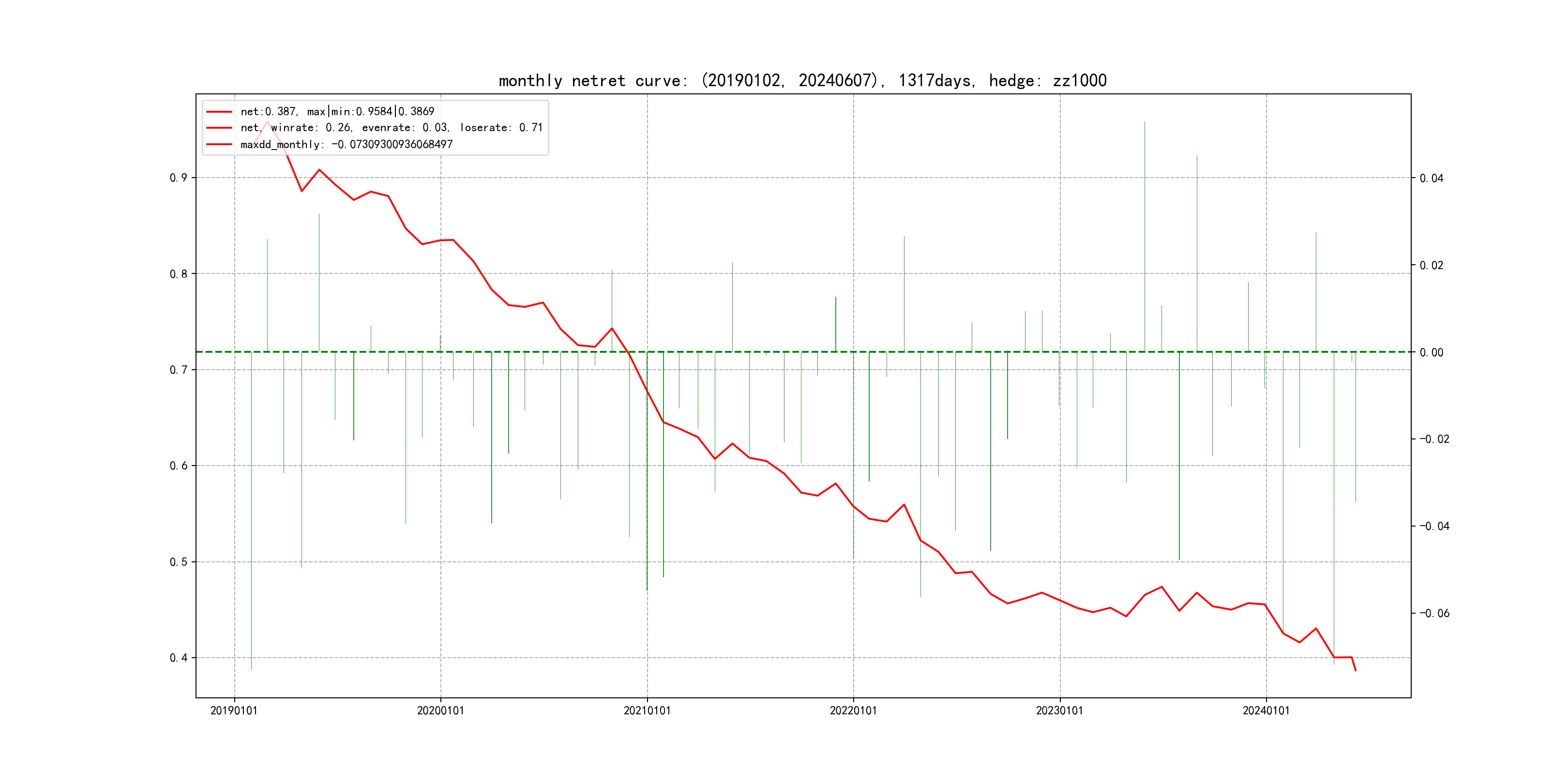The height and width of the screenshot is (784, 1568).
Task: Click the 20210101 x-axis label
Action: click(x=647, y=711)
